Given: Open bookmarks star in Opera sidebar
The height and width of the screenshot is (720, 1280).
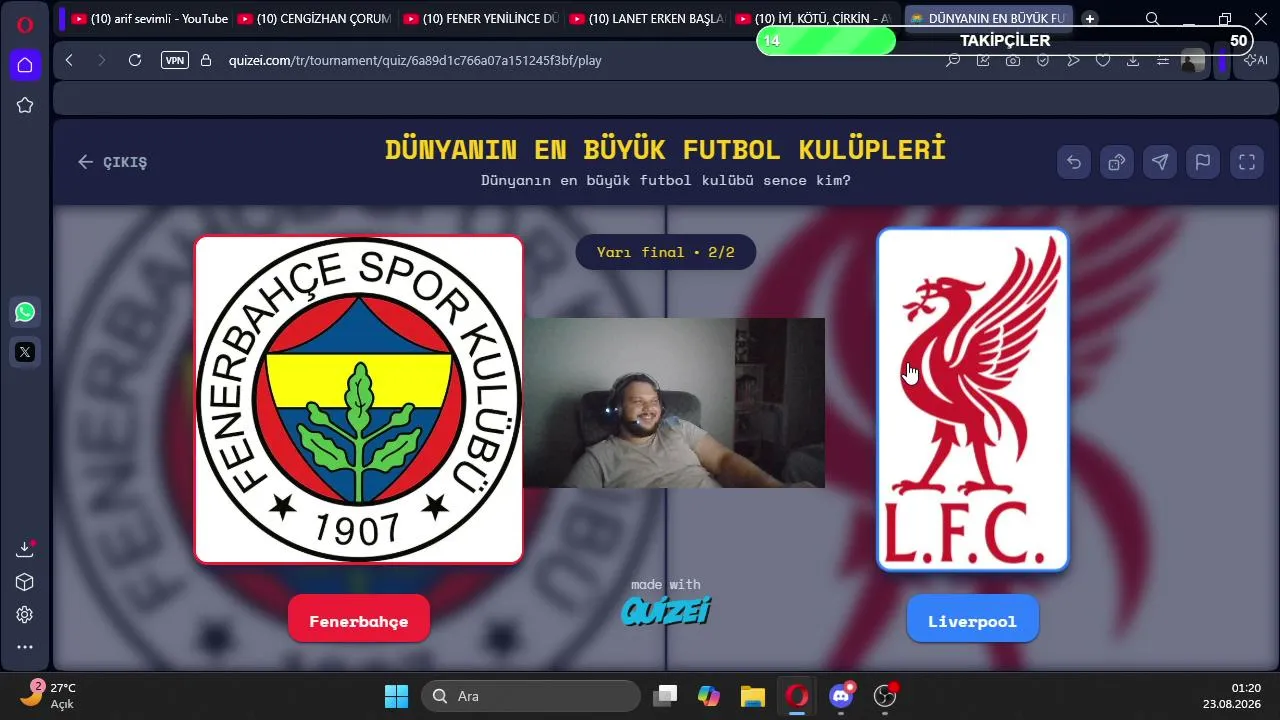Looking at the screenshot, I should [25, 105].
